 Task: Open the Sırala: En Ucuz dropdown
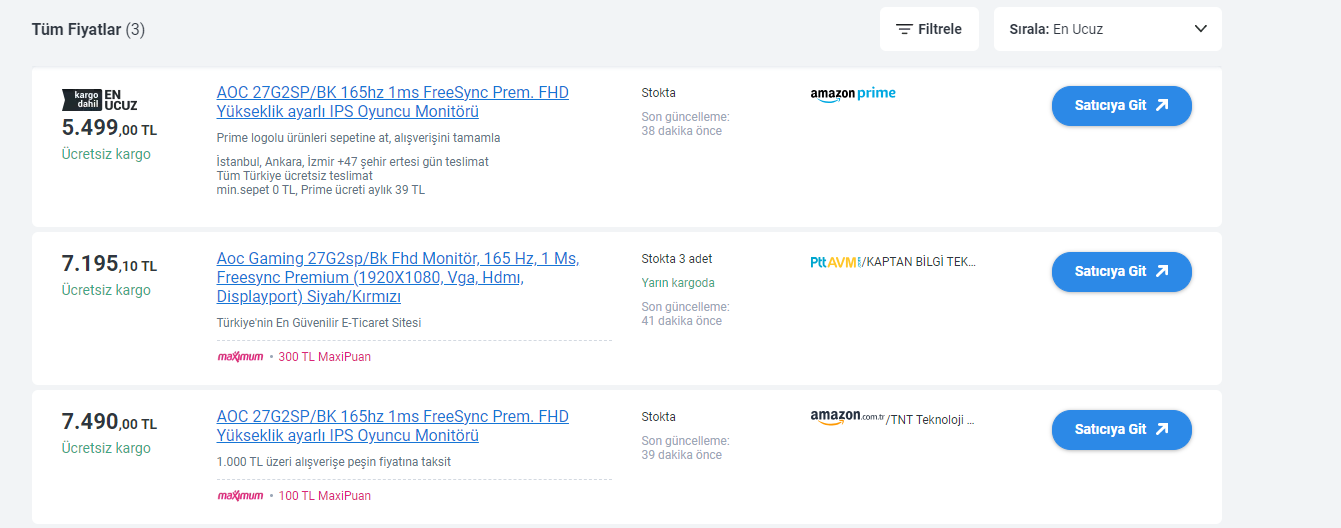tap(1107, 29)
